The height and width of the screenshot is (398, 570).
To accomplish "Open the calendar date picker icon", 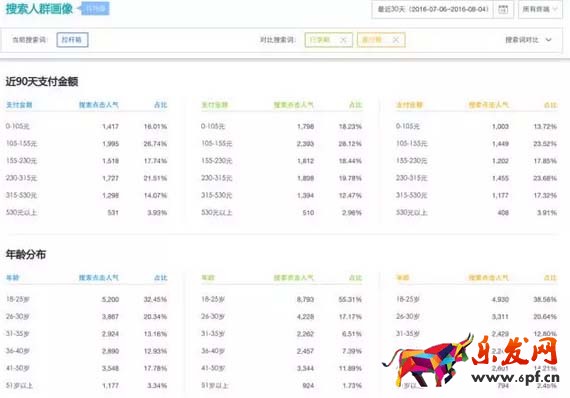I will click(503, 9).
